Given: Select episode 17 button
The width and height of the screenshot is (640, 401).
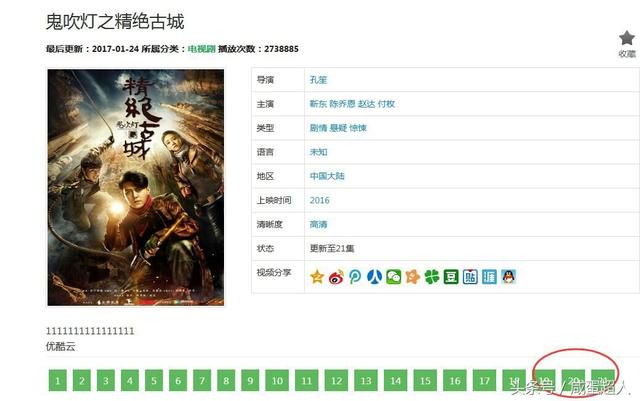Looking at the screenshot, I should pyautogui.click(x=484, y=381).
